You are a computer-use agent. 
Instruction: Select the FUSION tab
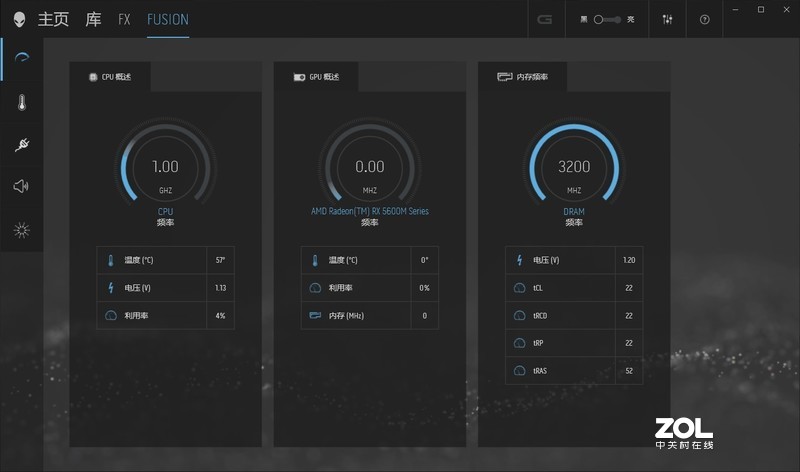coord(168,19)
